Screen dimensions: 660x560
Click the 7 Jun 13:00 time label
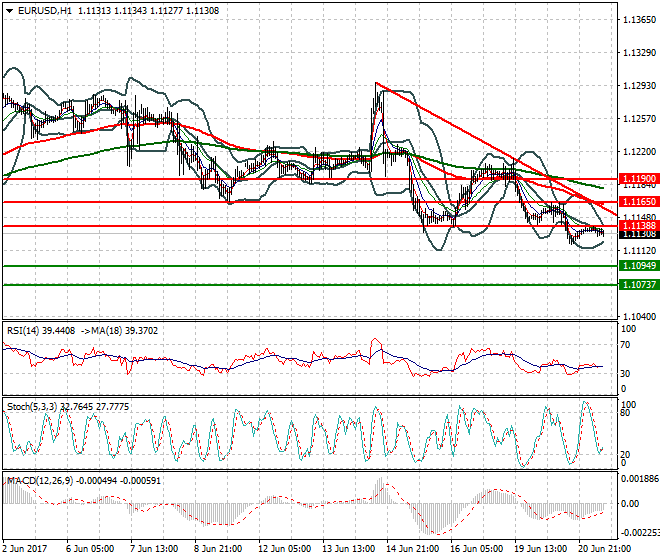click(x=154, y=549)
